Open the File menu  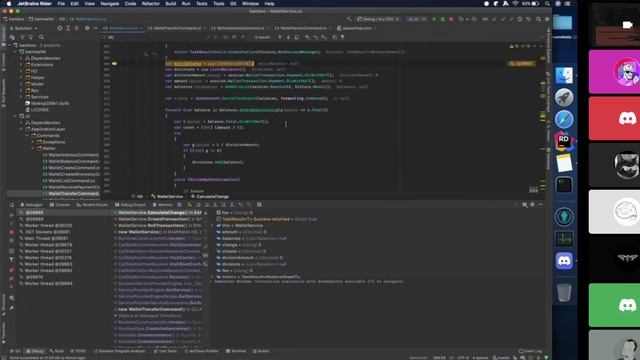point(61,4)
